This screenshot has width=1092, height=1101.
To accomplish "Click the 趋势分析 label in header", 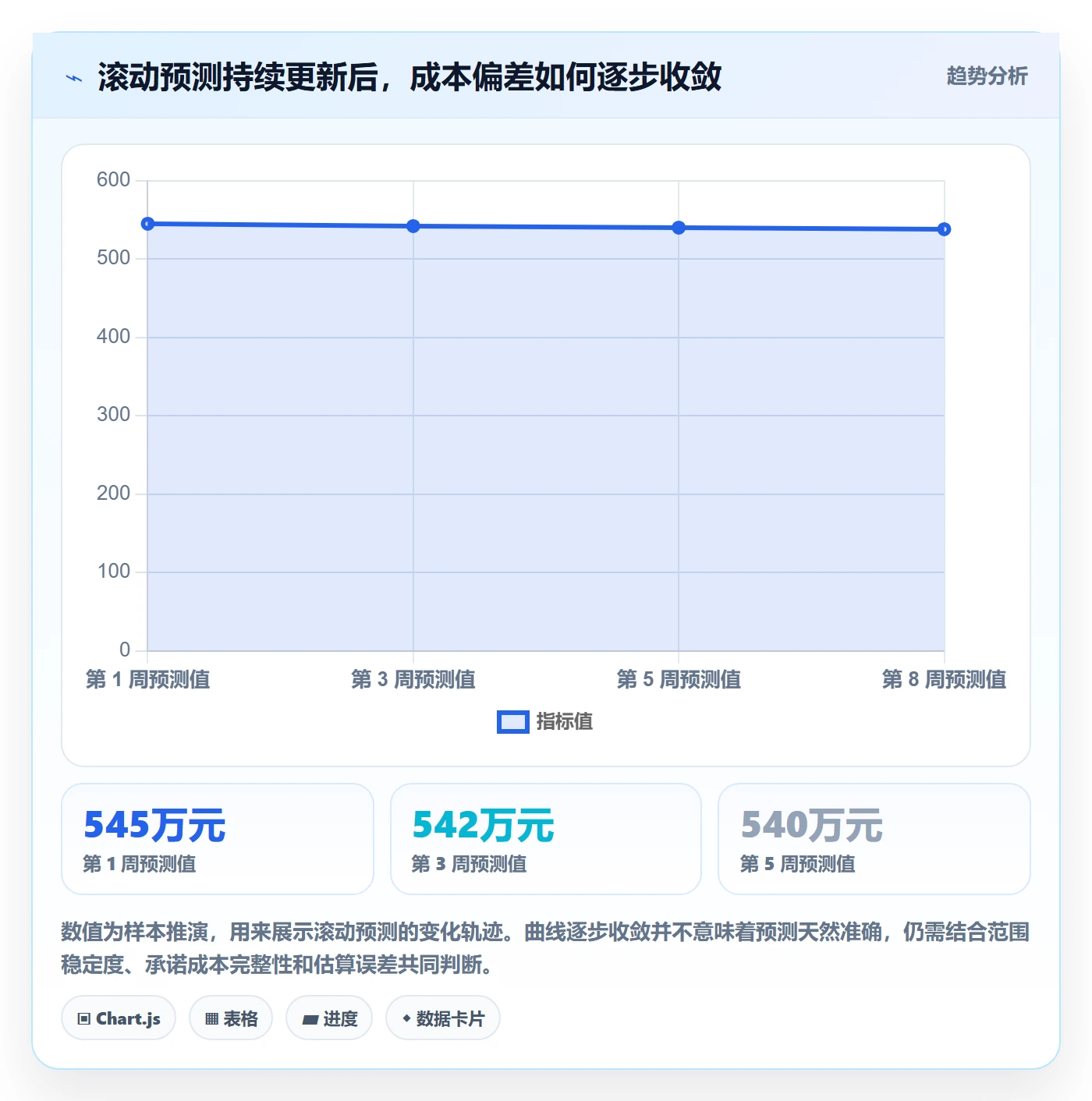I will pyautogui.click(x=987, y=76).
